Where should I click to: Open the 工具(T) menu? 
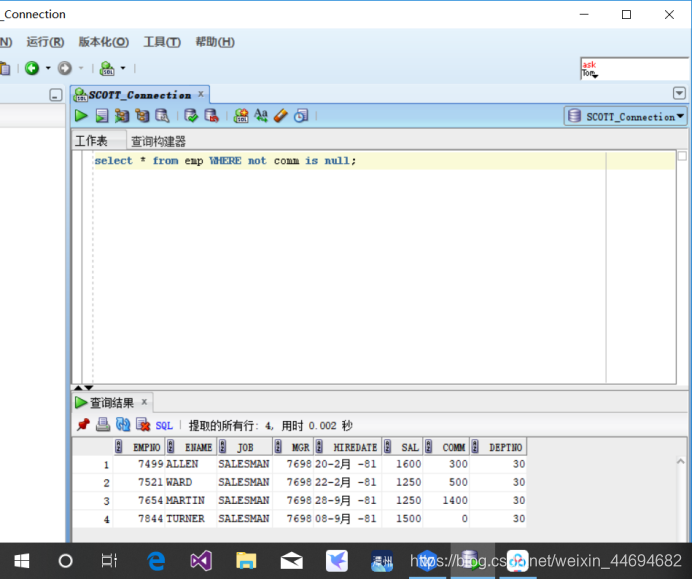click(x=162, y=42)
